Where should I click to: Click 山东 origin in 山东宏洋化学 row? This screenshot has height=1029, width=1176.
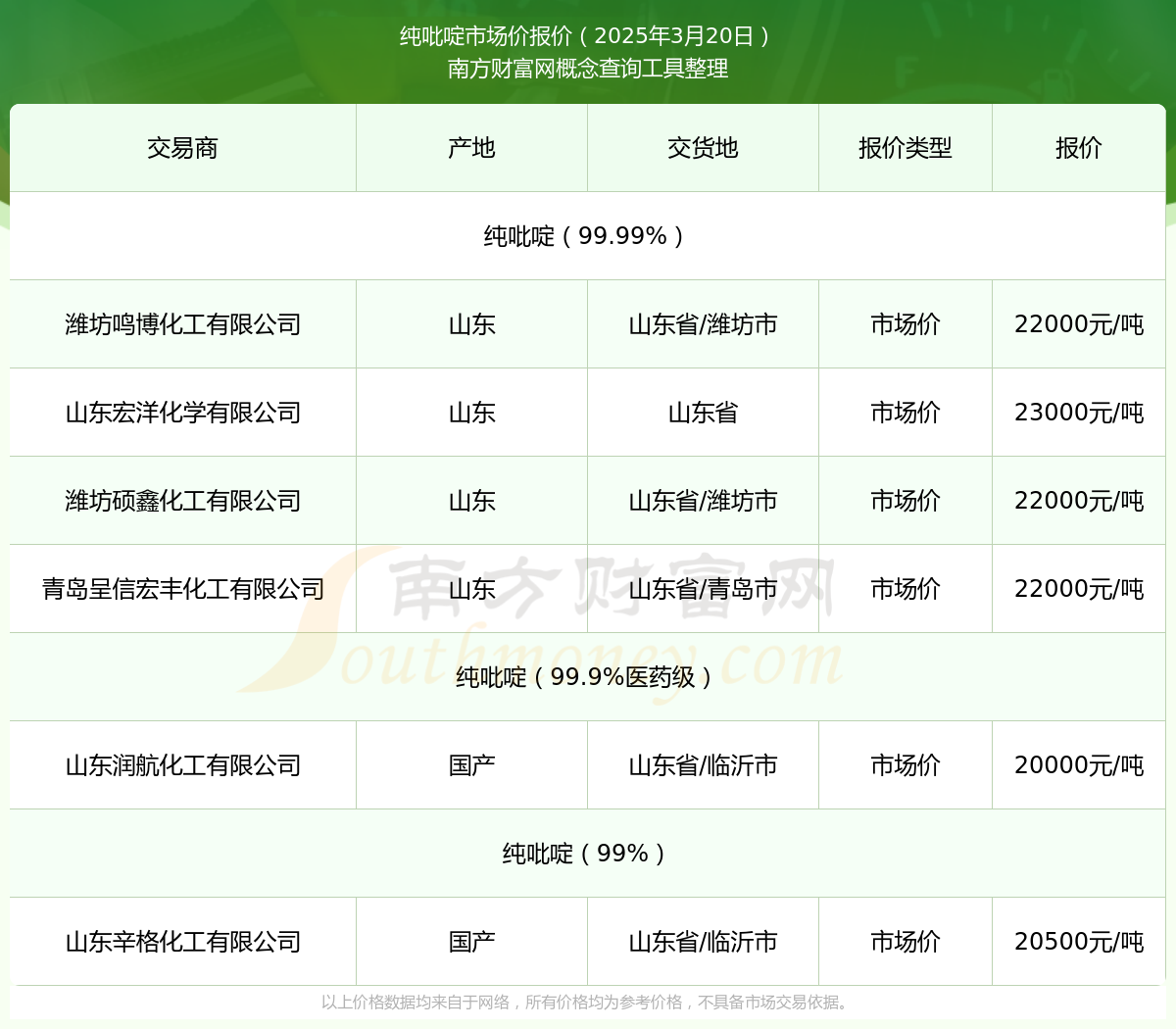[471, 413]
